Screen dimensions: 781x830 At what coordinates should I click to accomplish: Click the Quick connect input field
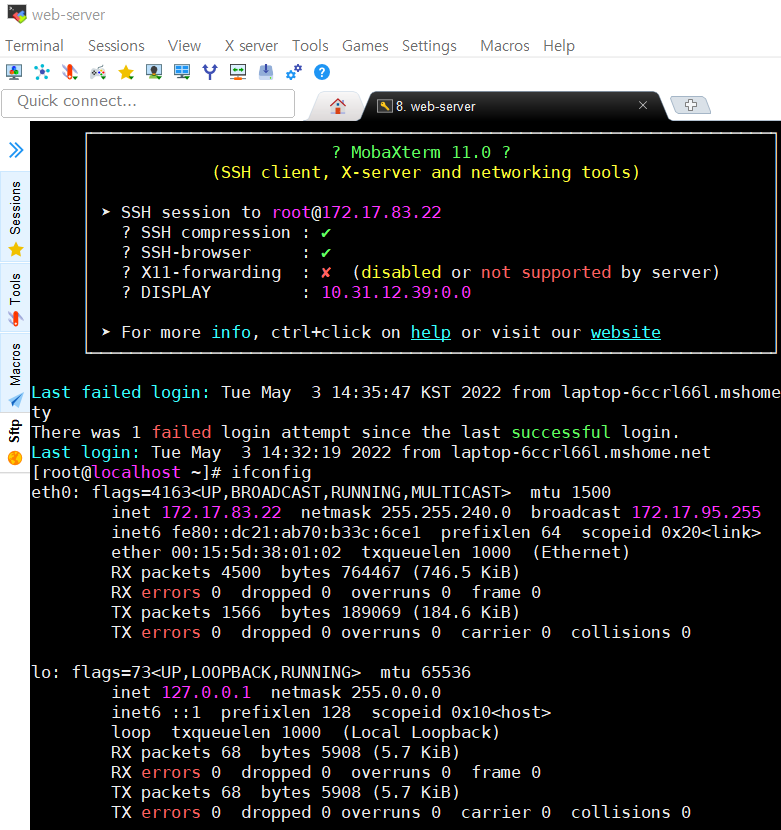click(x=148, y=103)
